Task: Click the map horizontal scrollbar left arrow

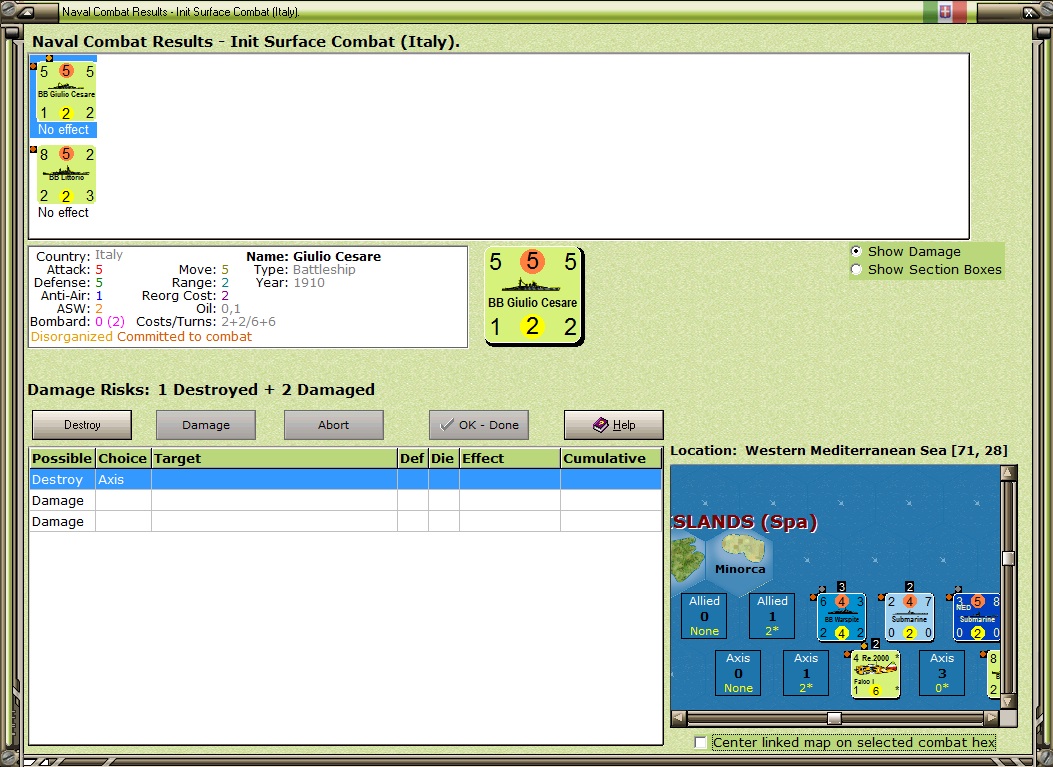Action: click(x=679, y=718)
